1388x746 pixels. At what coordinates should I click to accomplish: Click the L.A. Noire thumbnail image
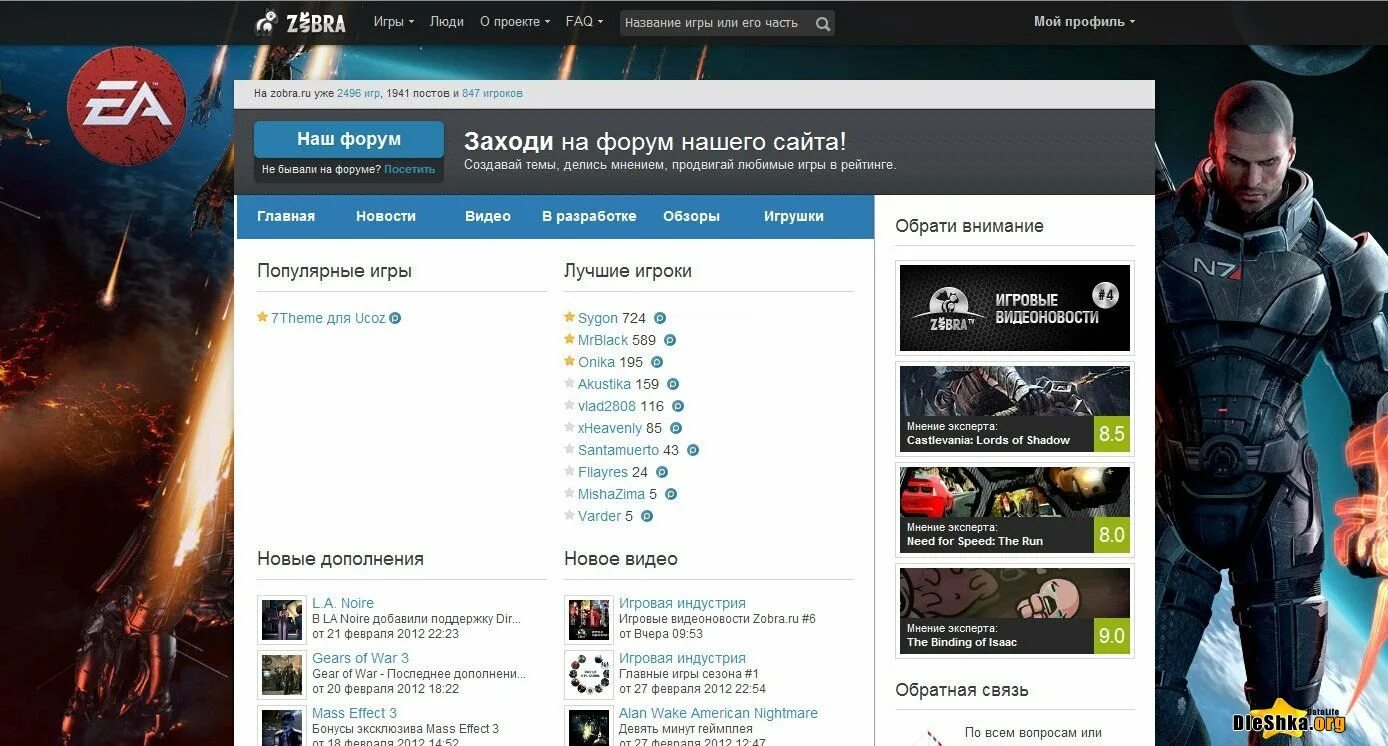tap(282, 620)
